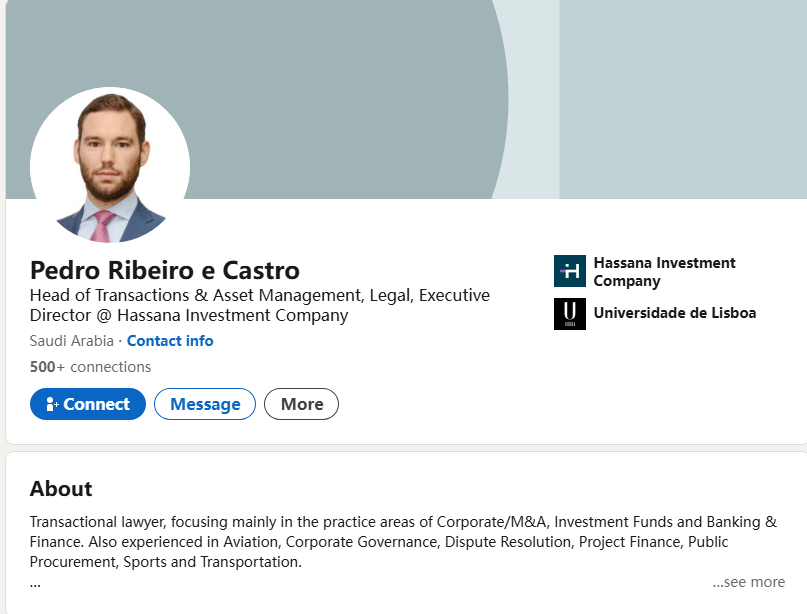Open the Universidade de Lisboa text link
The width and height of the screenshot is (807, 614).
[675, 313]
